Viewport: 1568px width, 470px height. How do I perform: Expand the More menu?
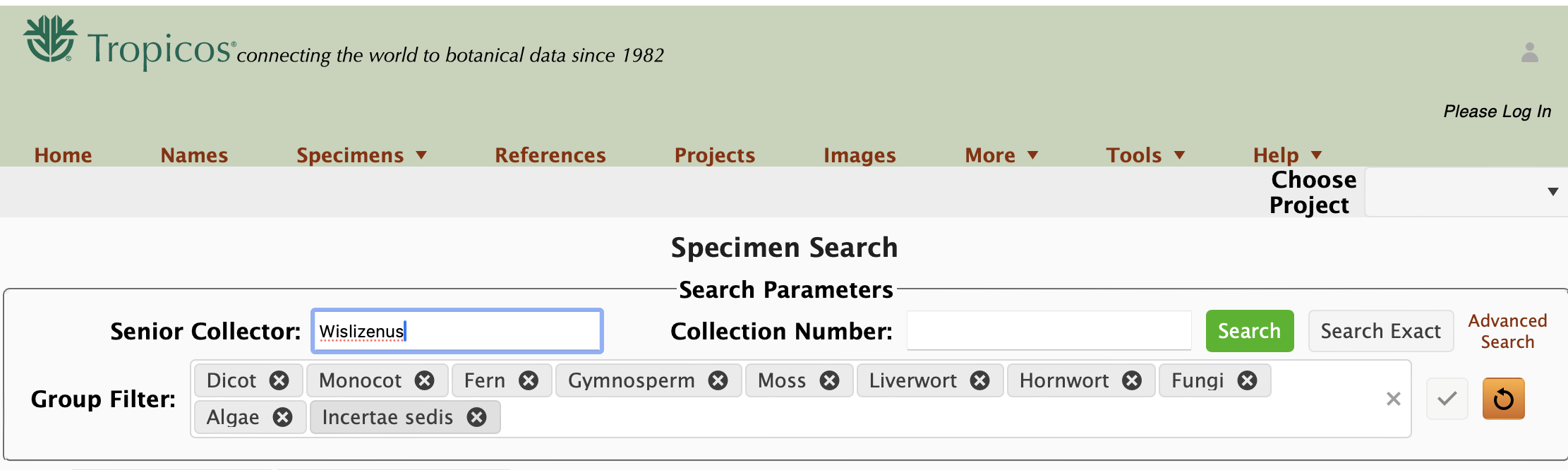tap(1001, 155)
